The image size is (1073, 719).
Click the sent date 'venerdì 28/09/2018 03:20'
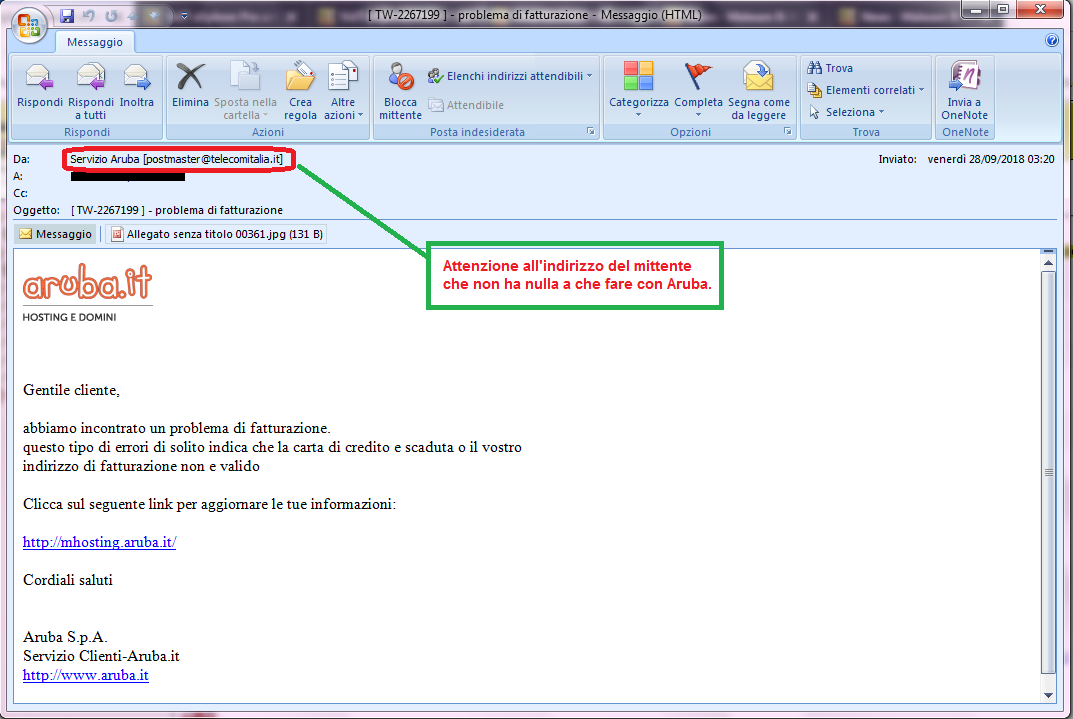[990, 159]
